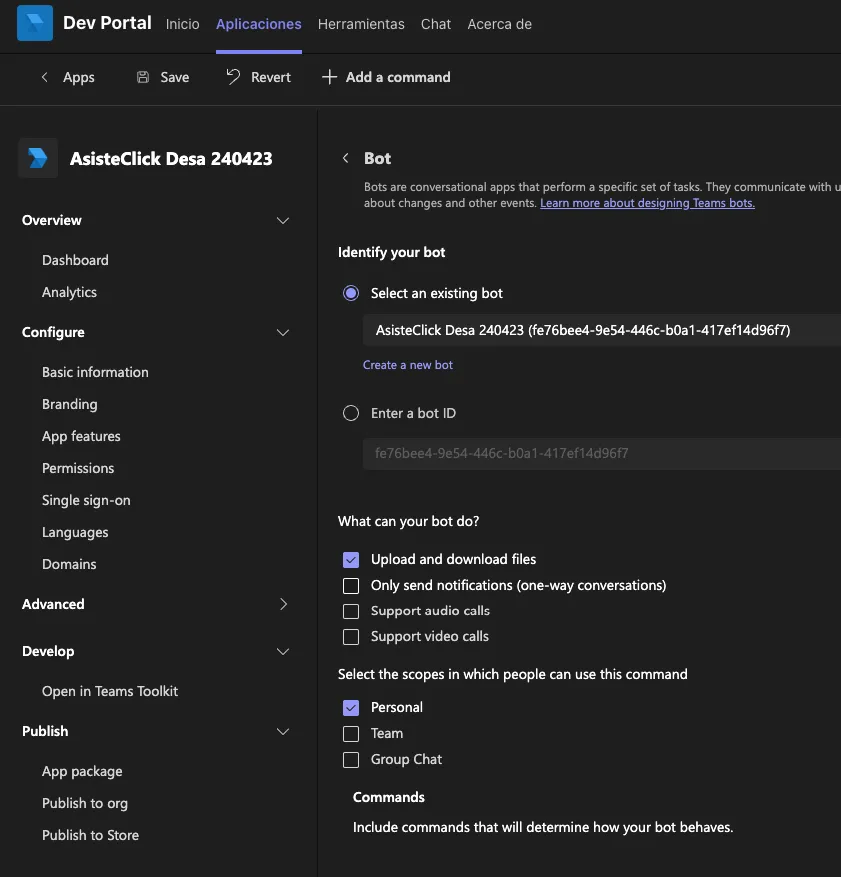Collapse the Configure section
This screenshot has width=841, height=877.
coord(283,332)
